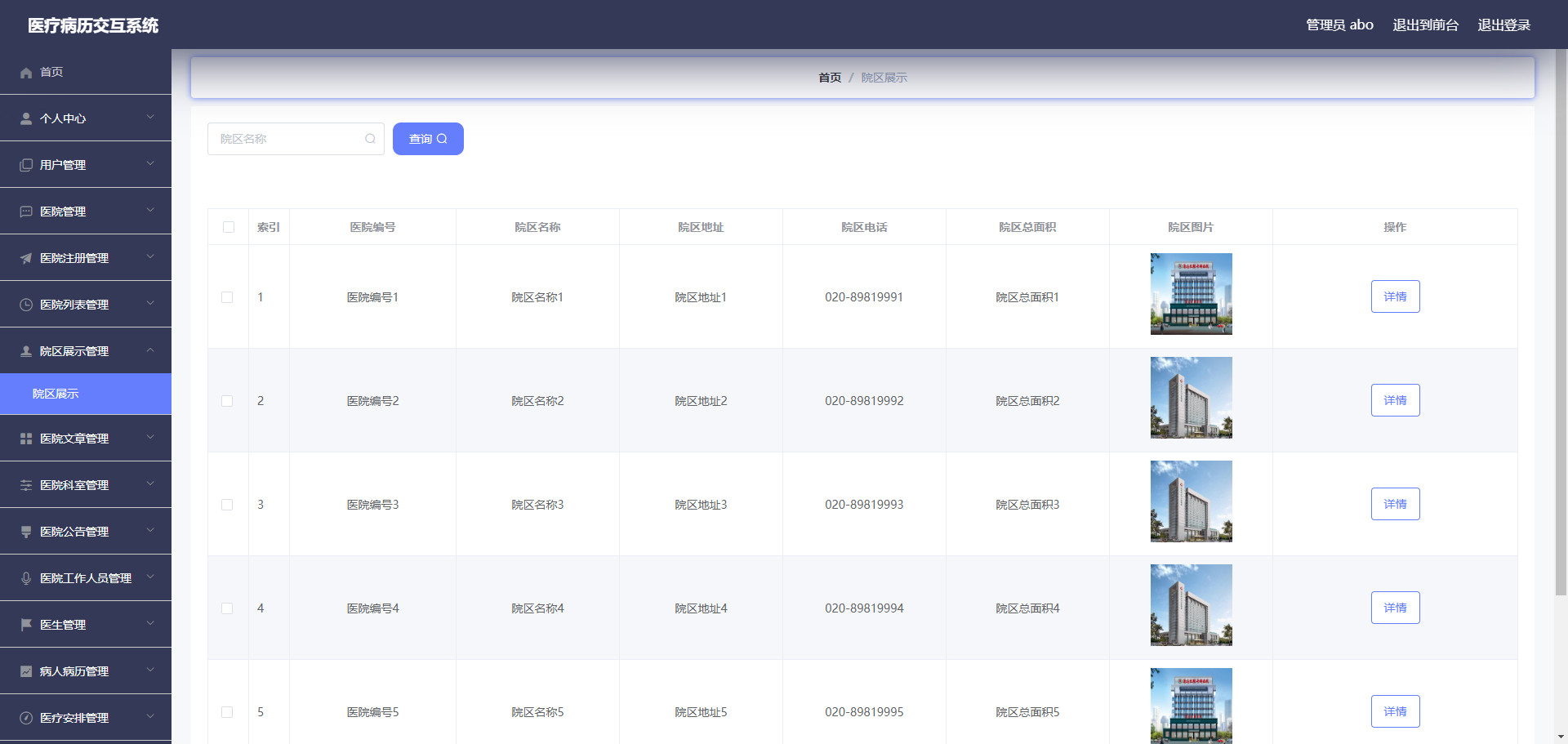Click the microphone icon for 医院工作人员管理
The image size is (1568, 744).
coord(26,578)
